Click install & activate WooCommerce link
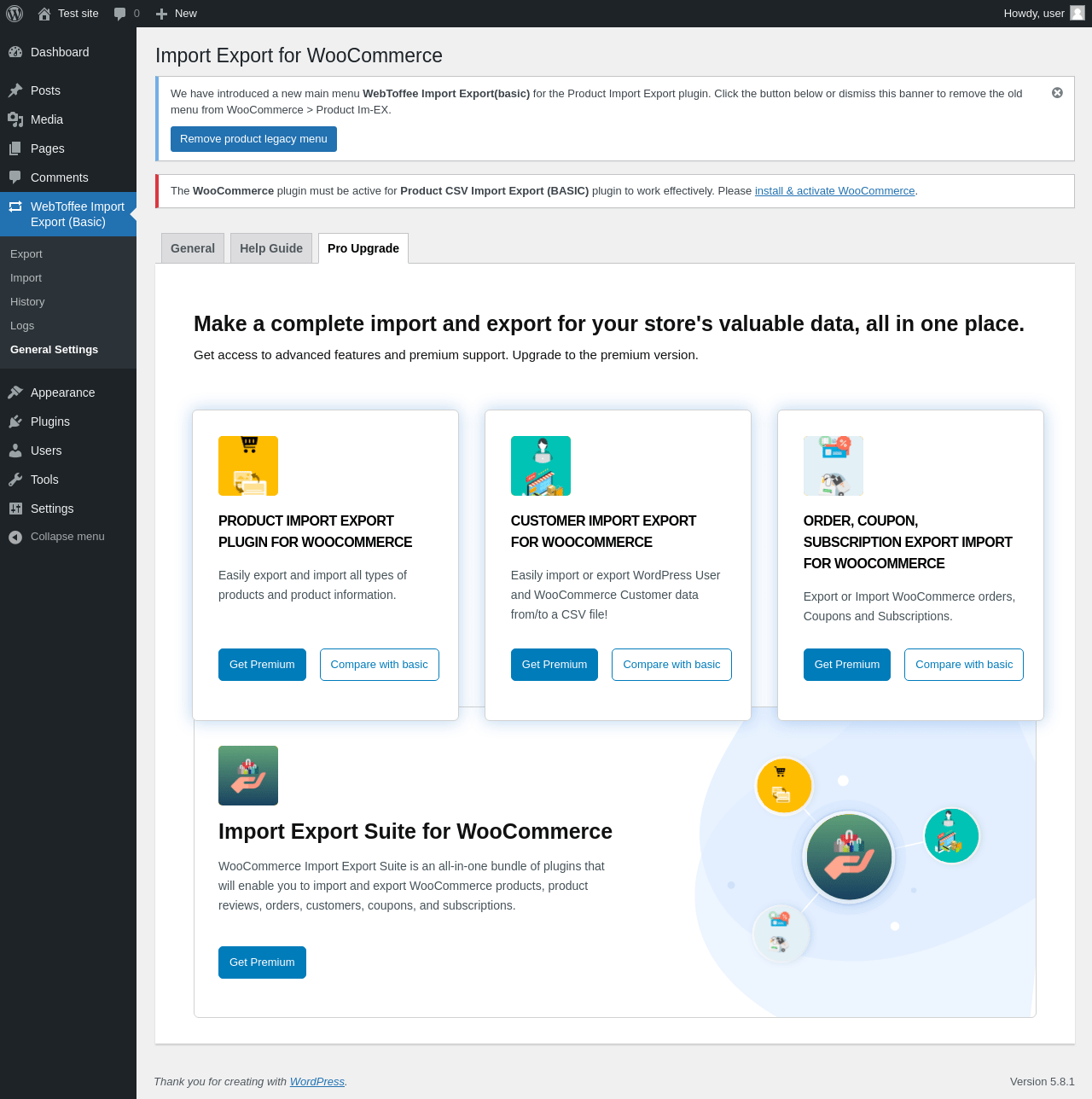Image resolution: width=1092 pixels, height=1099 pixels. coord(834,191)
